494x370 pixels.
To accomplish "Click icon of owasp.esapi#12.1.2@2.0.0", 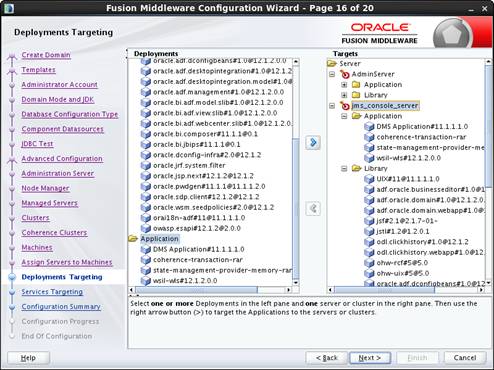I will click(x=146, y=228).
